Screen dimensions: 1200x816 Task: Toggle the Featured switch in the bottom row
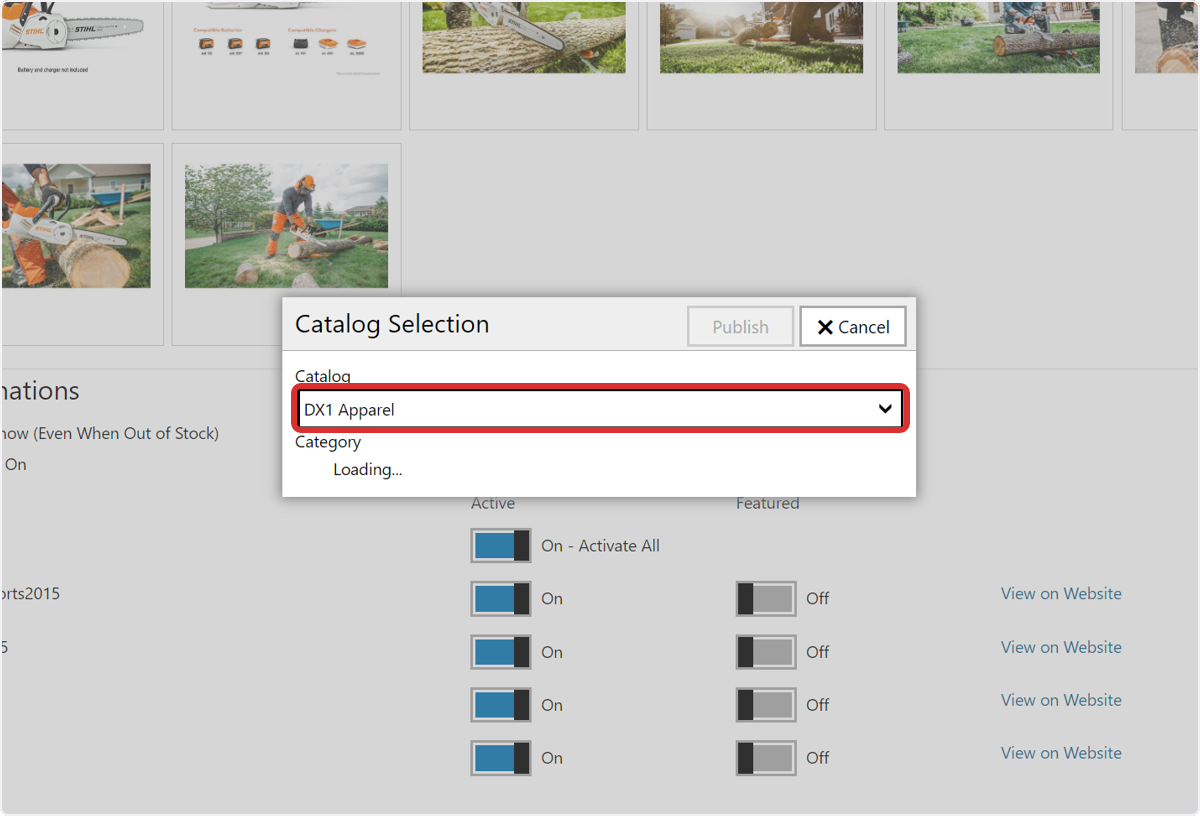pyautogui.click(x=766, y=758)
